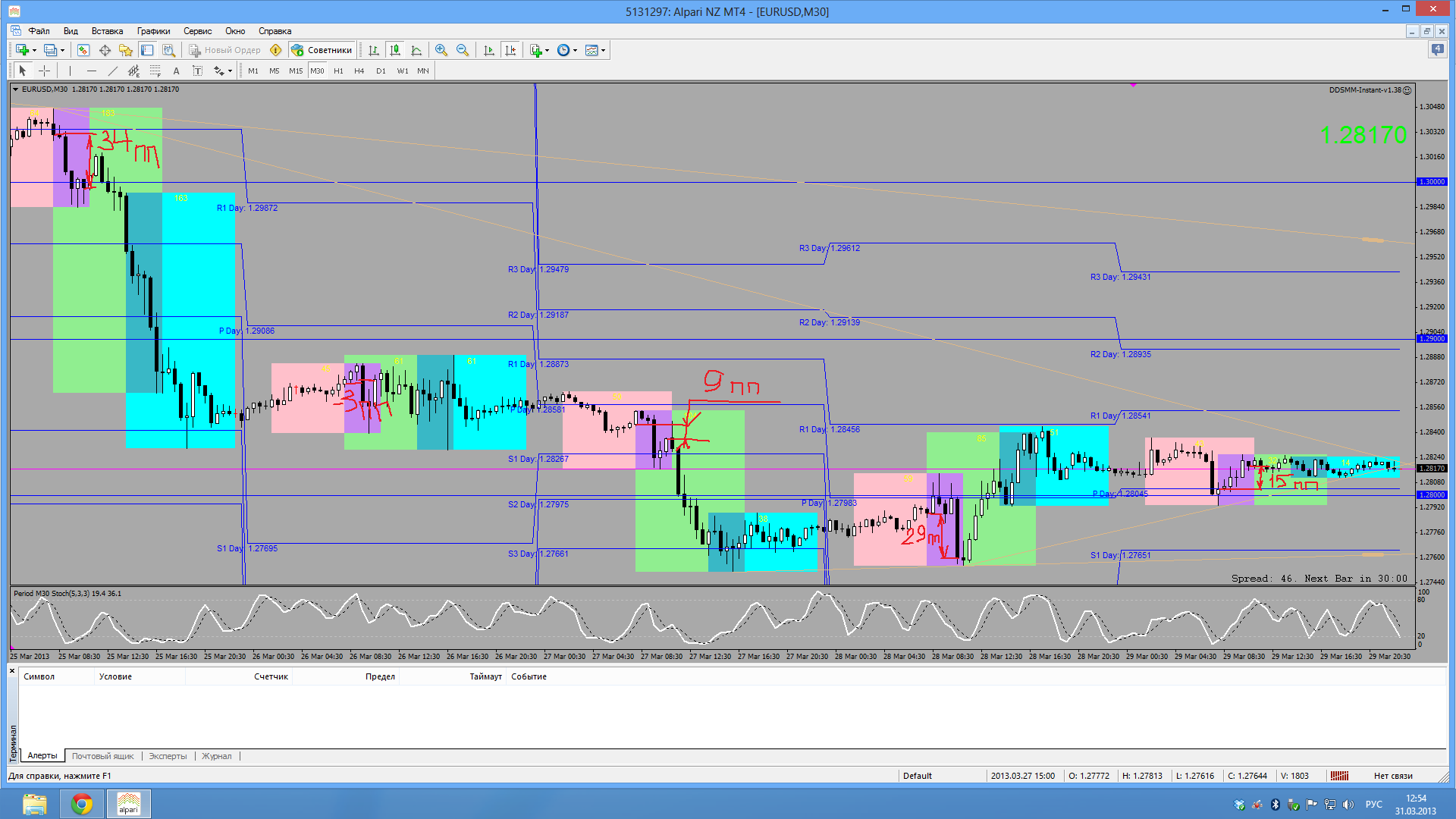Open the Справка menu

[x=275, y=31]
